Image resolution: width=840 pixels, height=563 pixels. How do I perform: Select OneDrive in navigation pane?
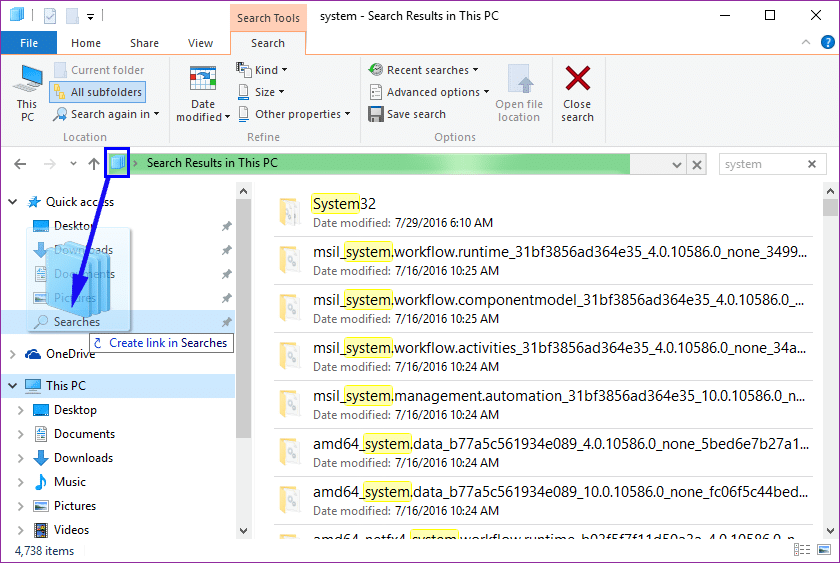click(x=70, y=354)
